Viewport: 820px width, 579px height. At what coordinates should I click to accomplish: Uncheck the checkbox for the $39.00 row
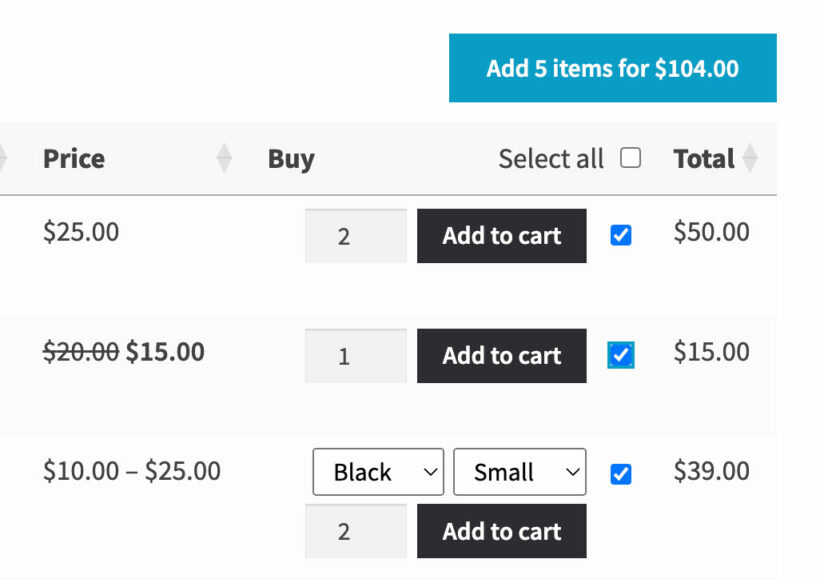pyautogui.click(x=621, y=473)
